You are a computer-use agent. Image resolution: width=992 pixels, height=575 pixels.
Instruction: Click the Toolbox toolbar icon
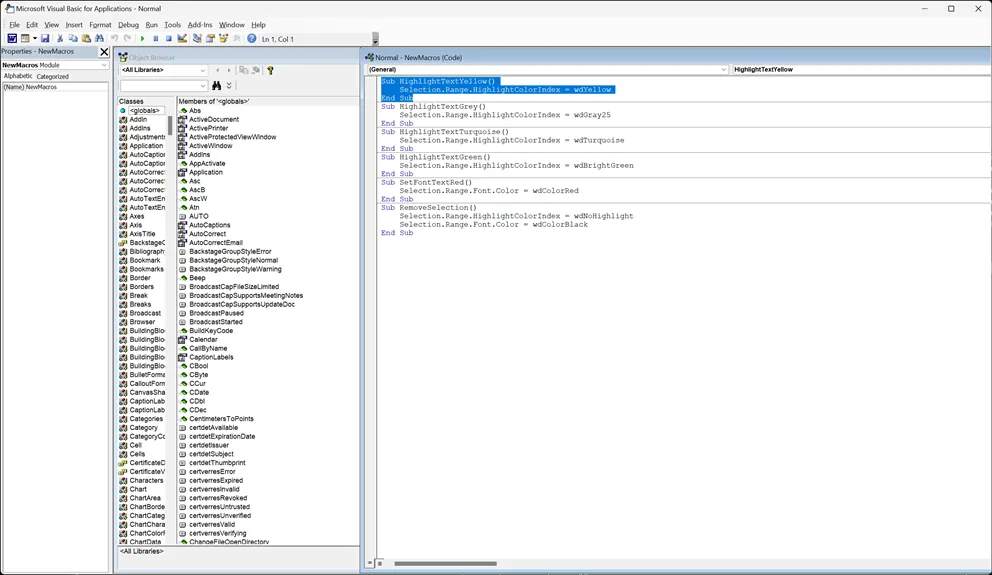[x=237, y=39]
